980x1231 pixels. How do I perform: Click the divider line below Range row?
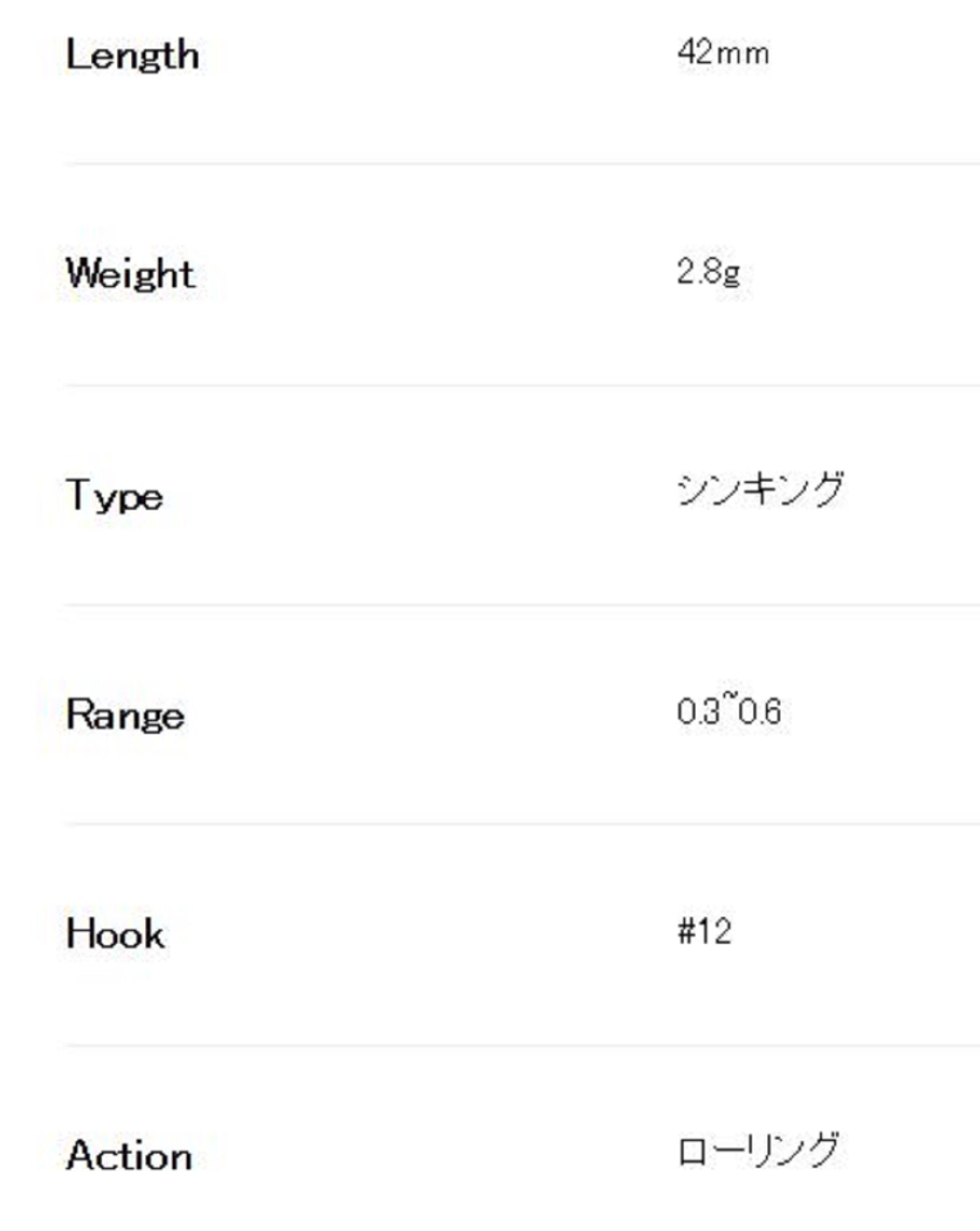pyautogui.click(x=522, y=824)
